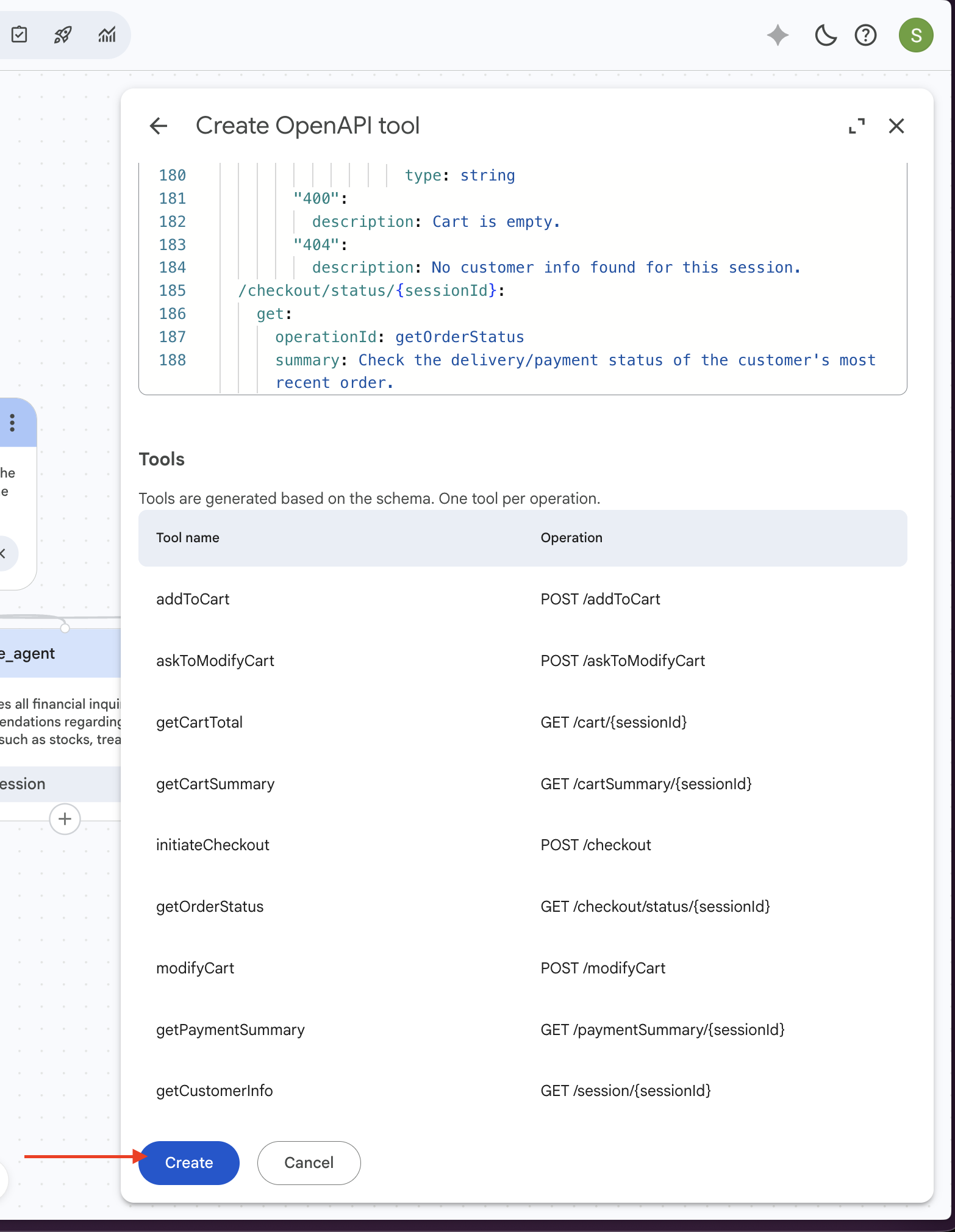This screenshot has height=1232, width=955.
Task: Toggle dark mode with the moon icon
Action: click(x=826, y=35)
